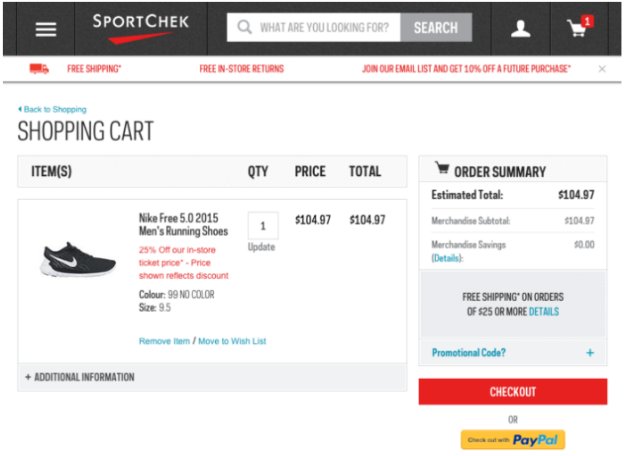Move item to Wish List

pos(232,341)
